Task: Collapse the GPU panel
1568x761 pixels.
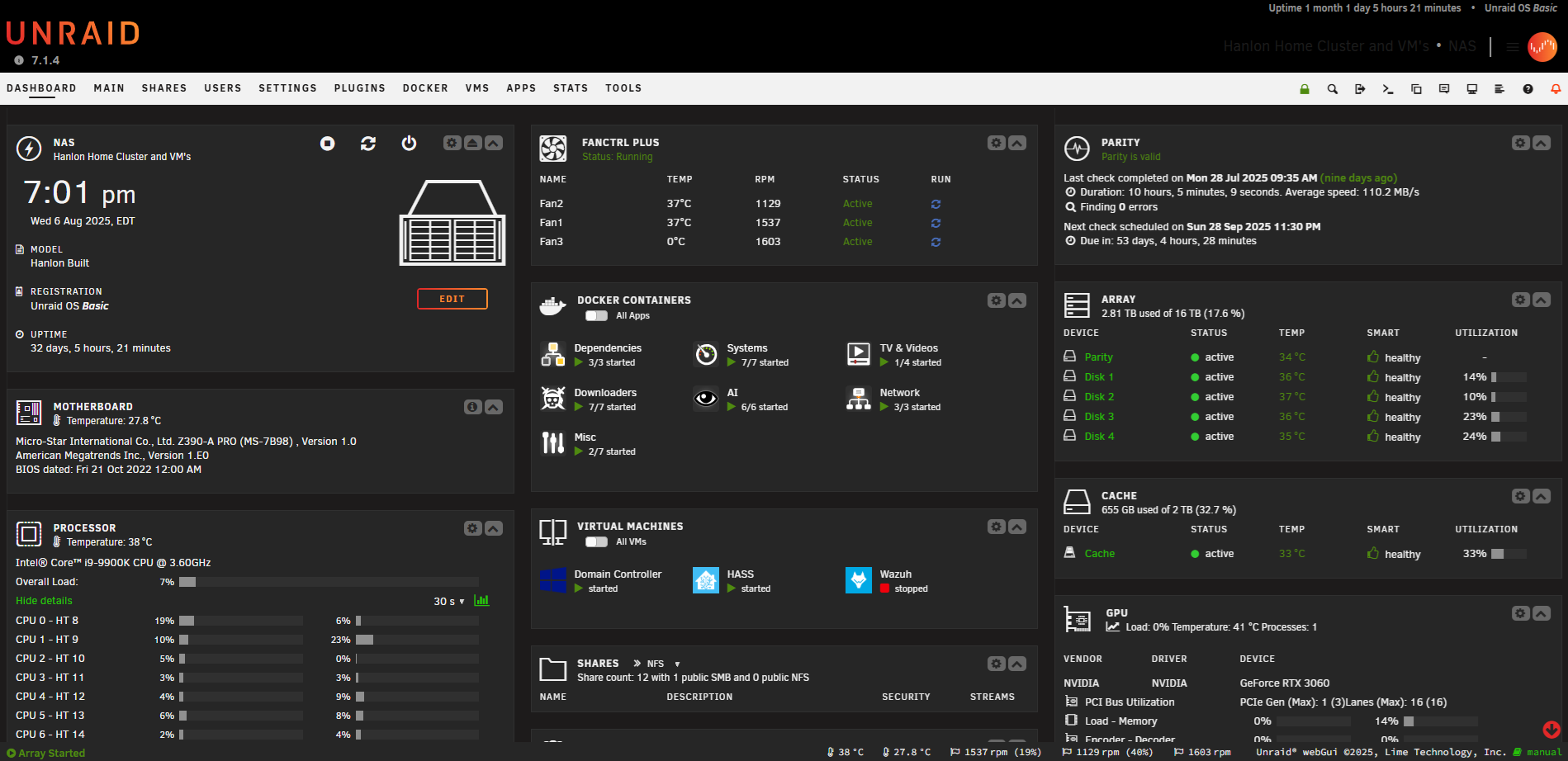Action: (x=1542, y=613)
